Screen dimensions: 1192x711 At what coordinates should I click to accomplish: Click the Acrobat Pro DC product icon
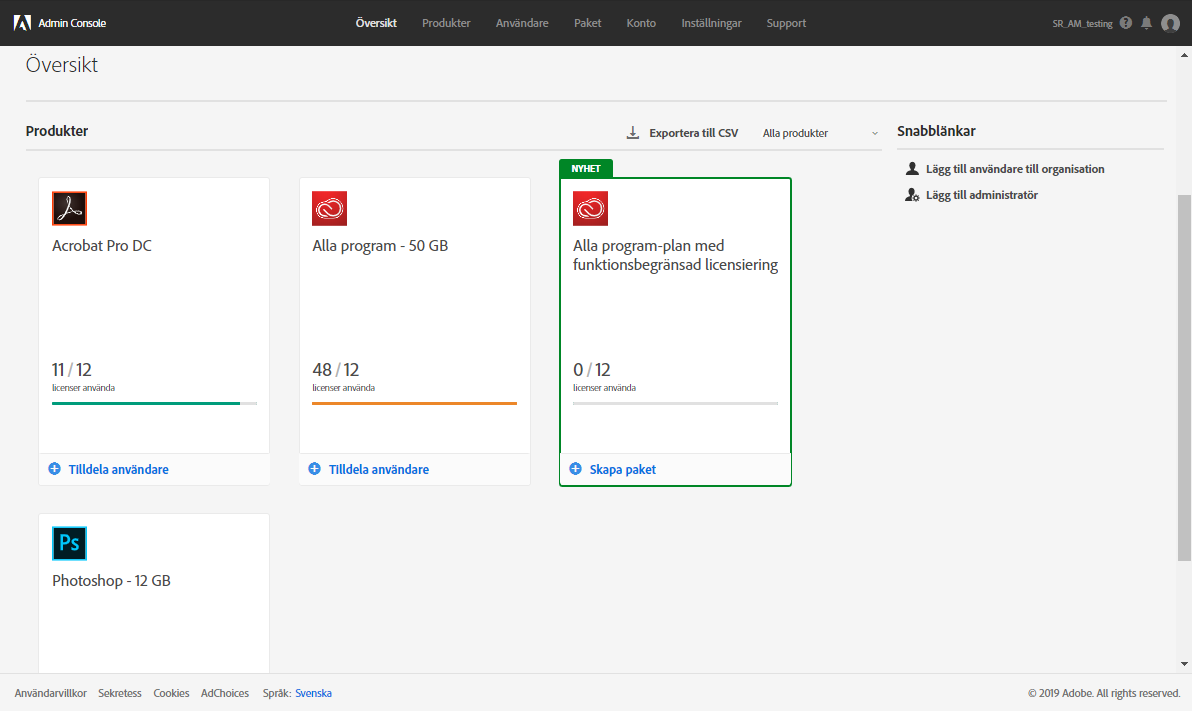[x=69, y=208]
